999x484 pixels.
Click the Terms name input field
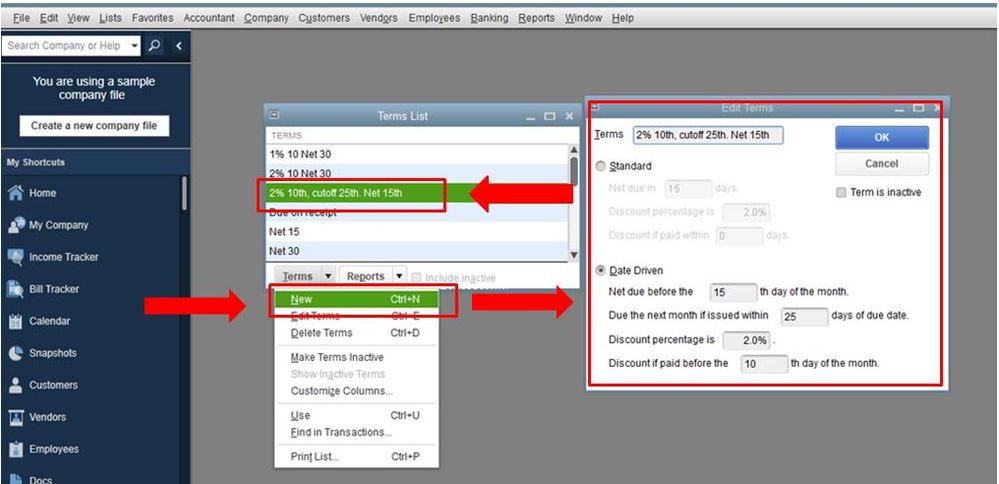click(x=708, y=135)
